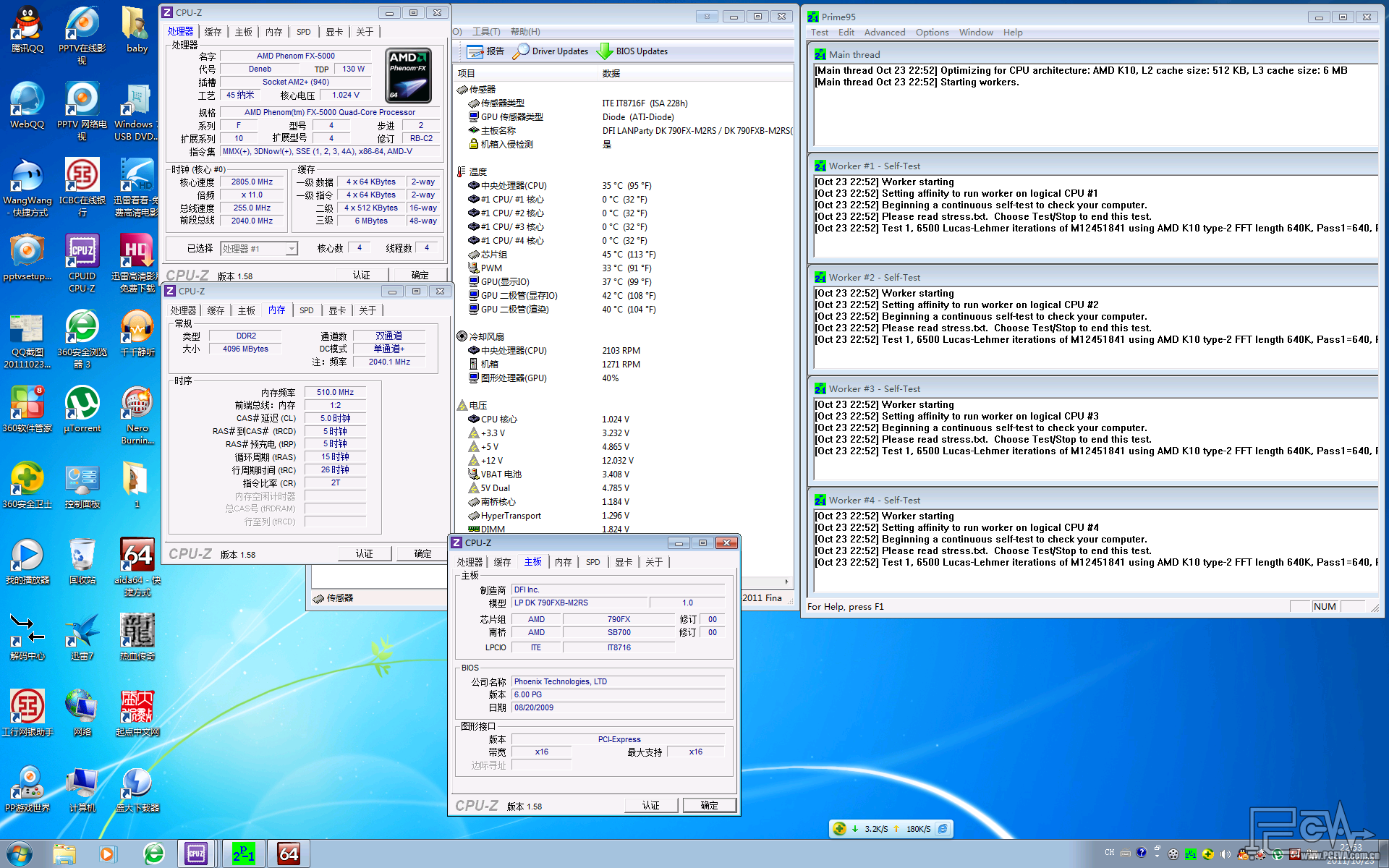
Task: Open Nero Burning desktop shortcut
Action: 137,415
